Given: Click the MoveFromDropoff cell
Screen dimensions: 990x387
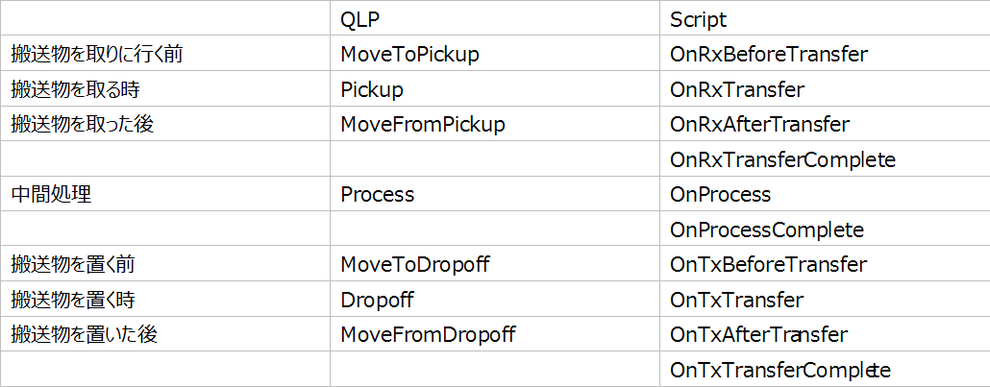Looking at the screenshot, I should [494, 333].
